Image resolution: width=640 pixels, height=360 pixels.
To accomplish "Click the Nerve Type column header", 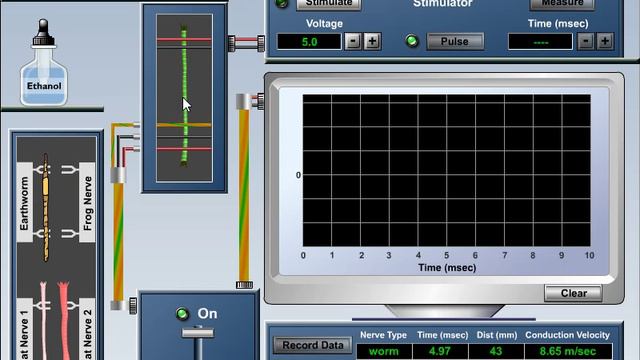I will tap(383, 335).
